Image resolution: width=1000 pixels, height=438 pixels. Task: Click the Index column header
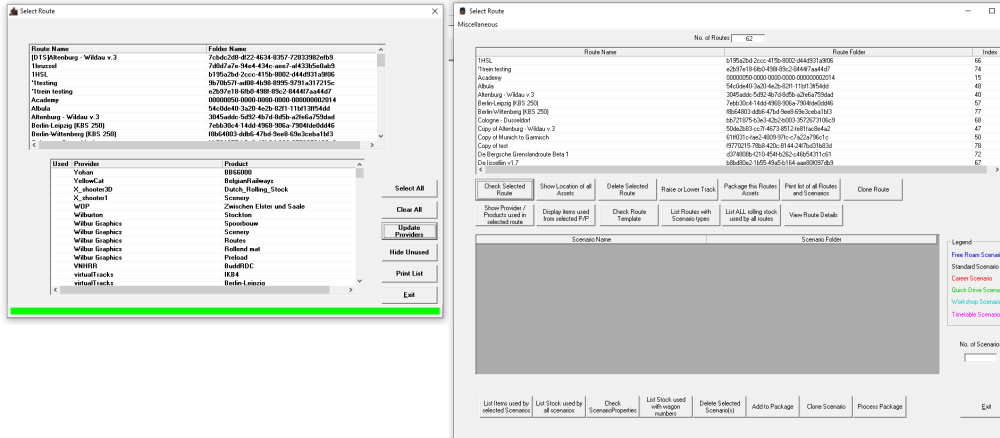click(x=989, y=51)
